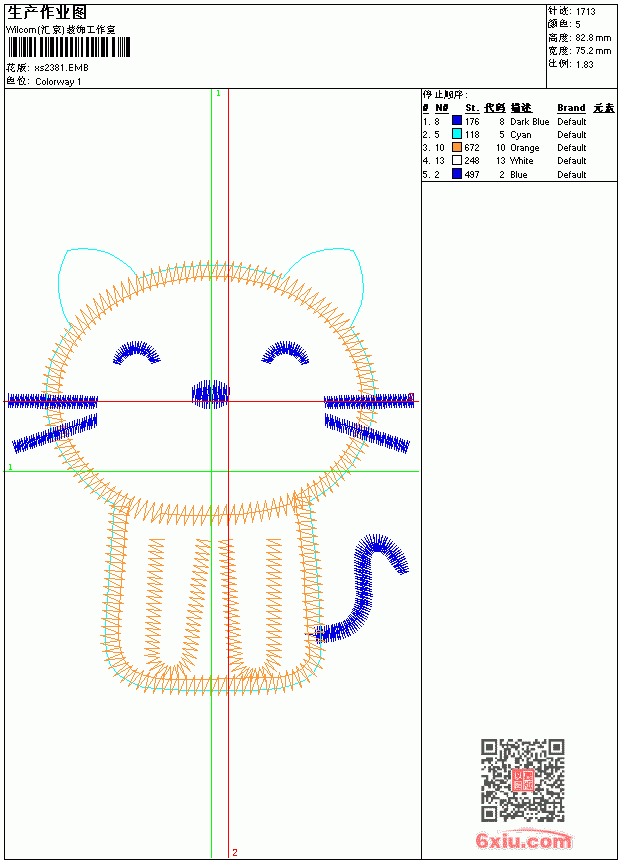Click the upper left whisker stitching
Viewport: 620px width, 860px height.
pyautogui.click(x=53, y=401)
